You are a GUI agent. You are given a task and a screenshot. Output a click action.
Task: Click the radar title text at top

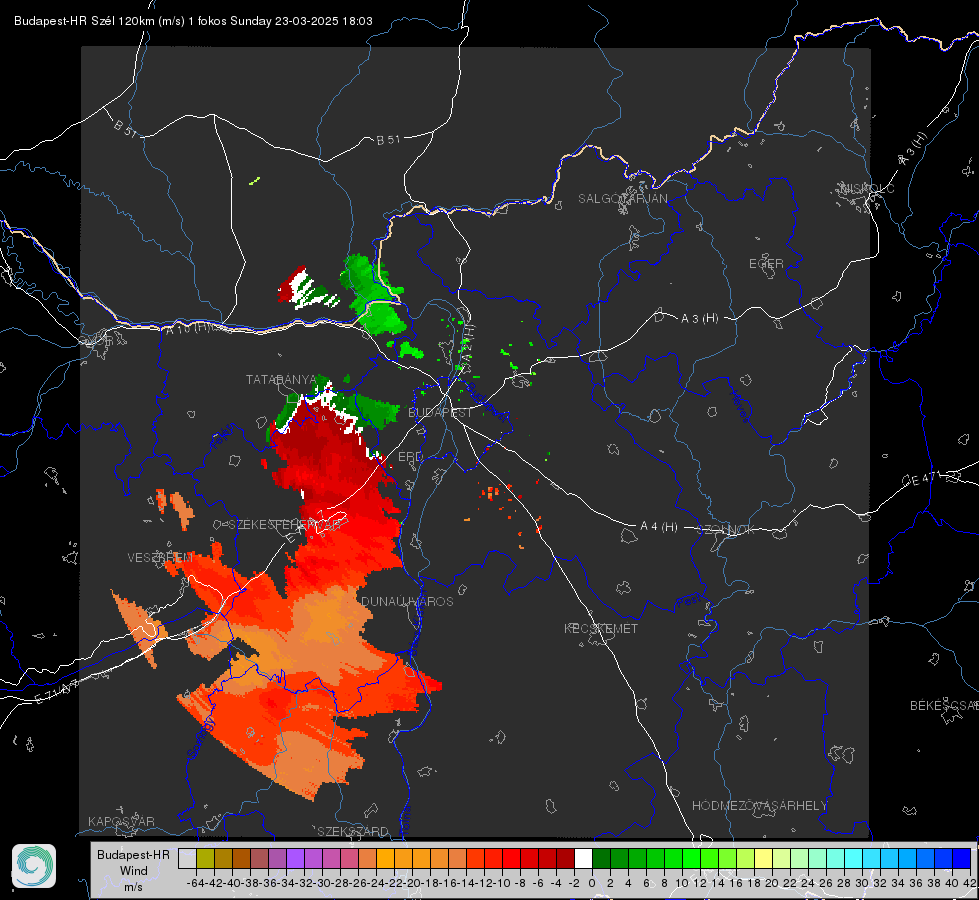(x=193, y=21)
